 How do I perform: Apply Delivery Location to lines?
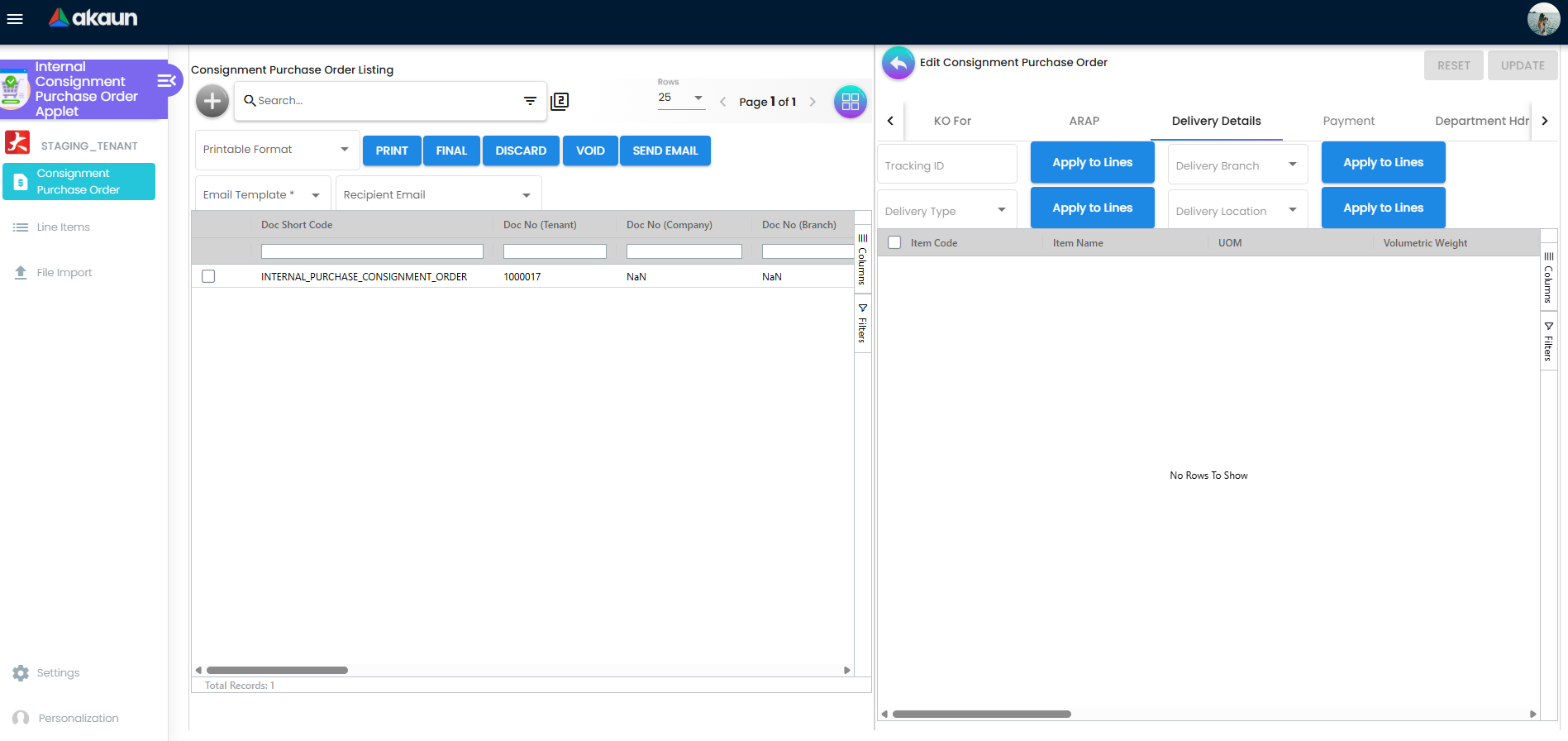pyautogui.click(x=1383, y=208)
